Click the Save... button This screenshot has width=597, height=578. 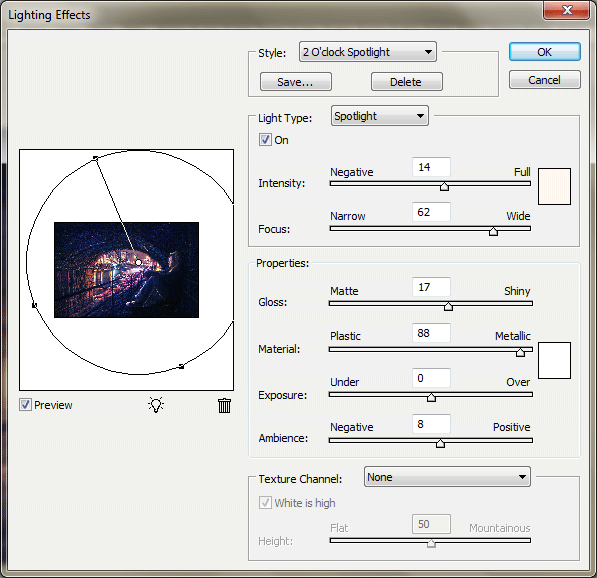(296, 81)
